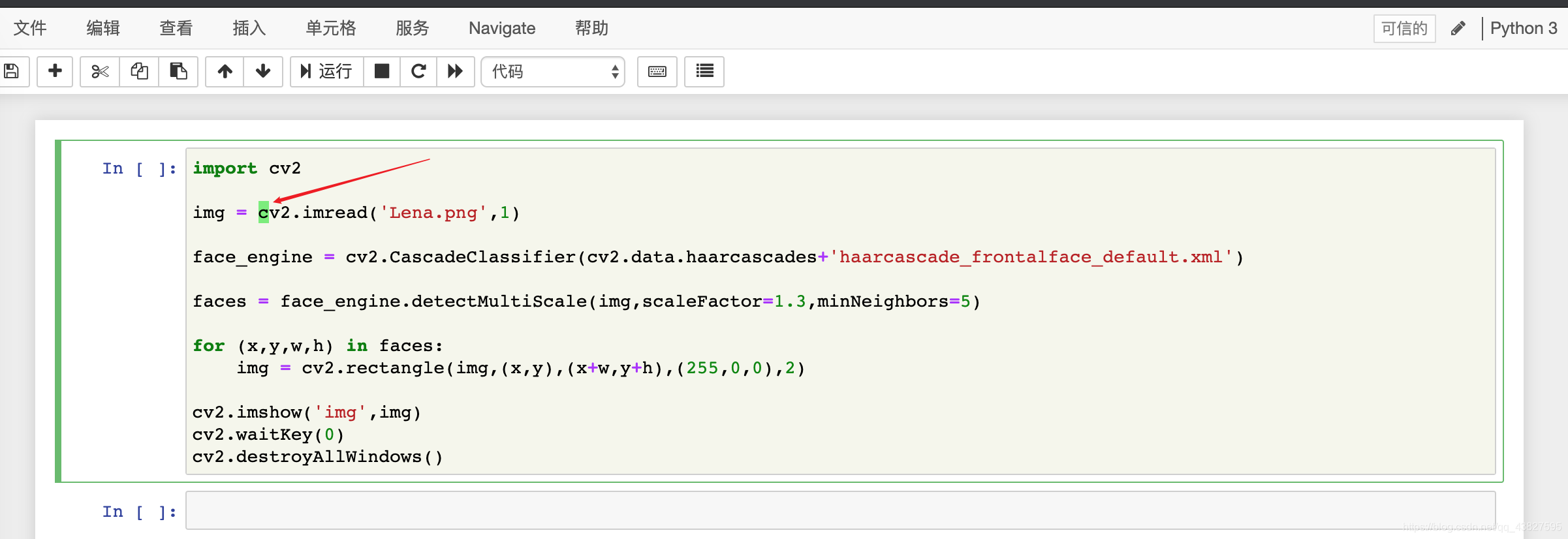Cut the selected cell with the scissors icon
The image size is (1568, 539).
point(100,71)
